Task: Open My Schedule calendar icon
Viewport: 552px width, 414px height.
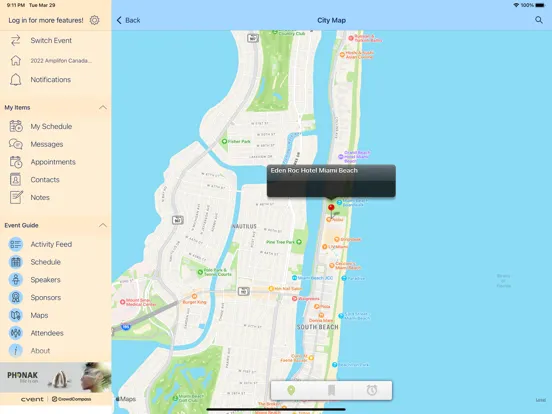Action: coord(16,126)
